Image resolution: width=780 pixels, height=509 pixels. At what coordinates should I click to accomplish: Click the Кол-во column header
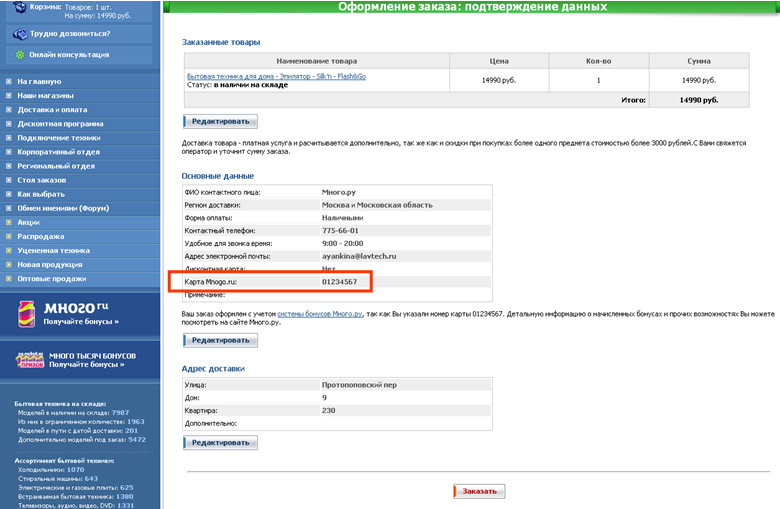tap(598, 61)
